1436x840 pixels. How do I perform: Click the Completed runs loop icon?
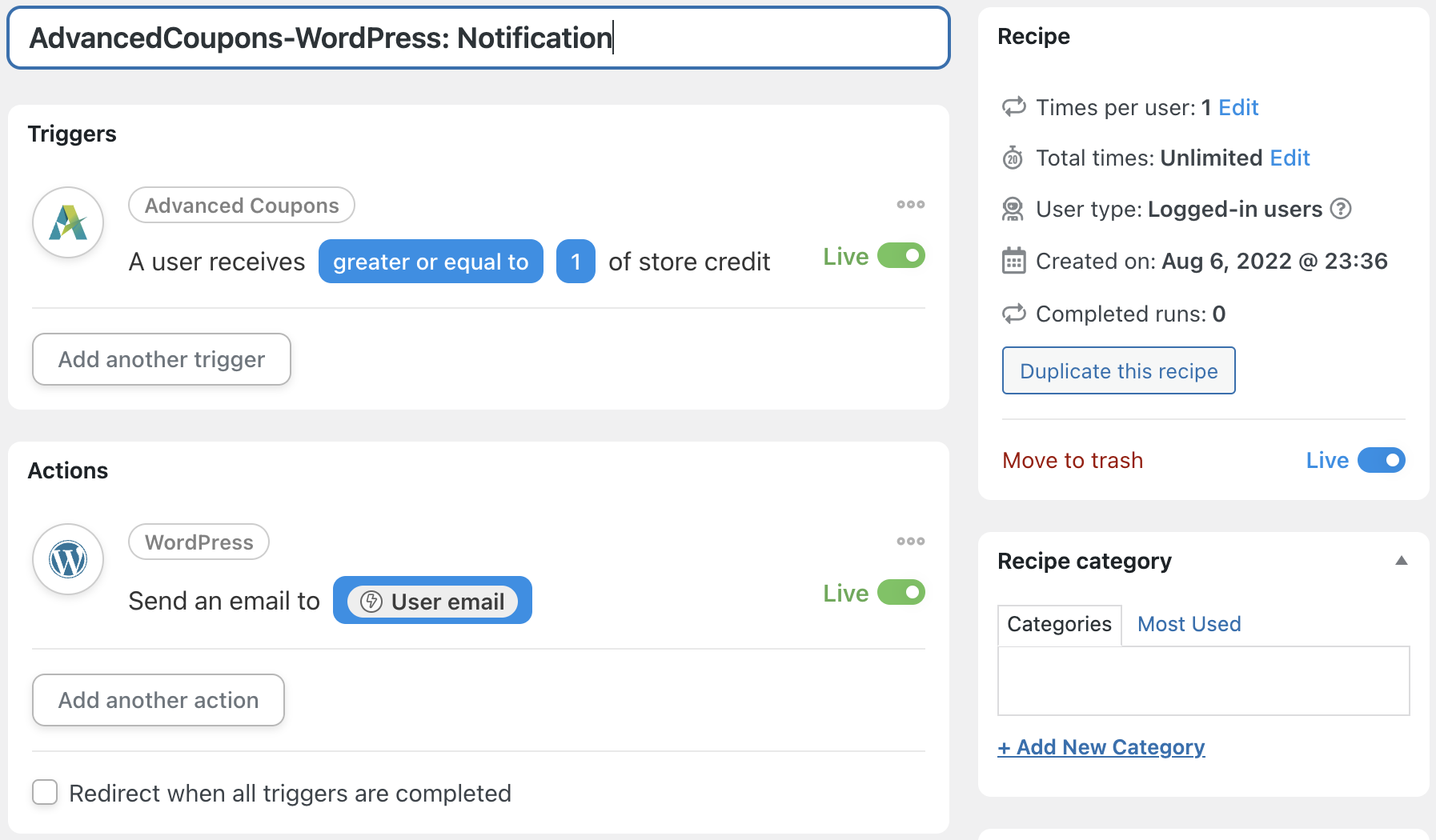point(1014,314)
